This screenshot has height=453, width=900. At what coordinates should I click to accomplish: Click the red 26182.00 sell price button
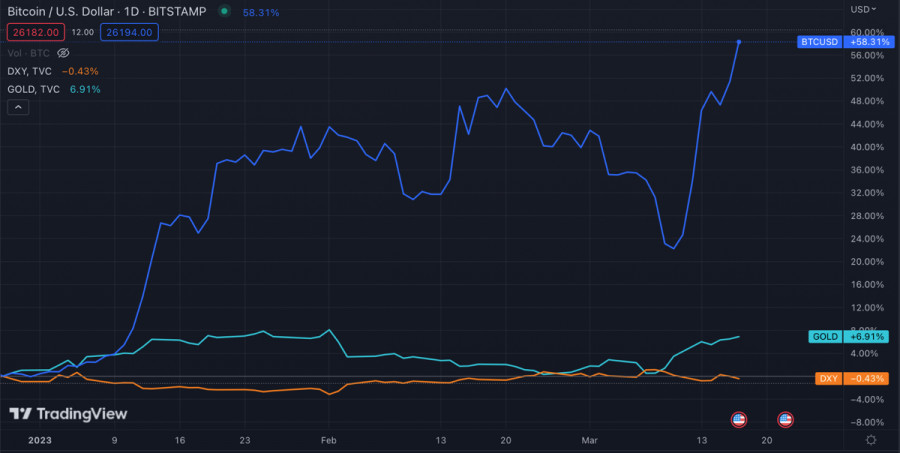click(x=32, y=32)
